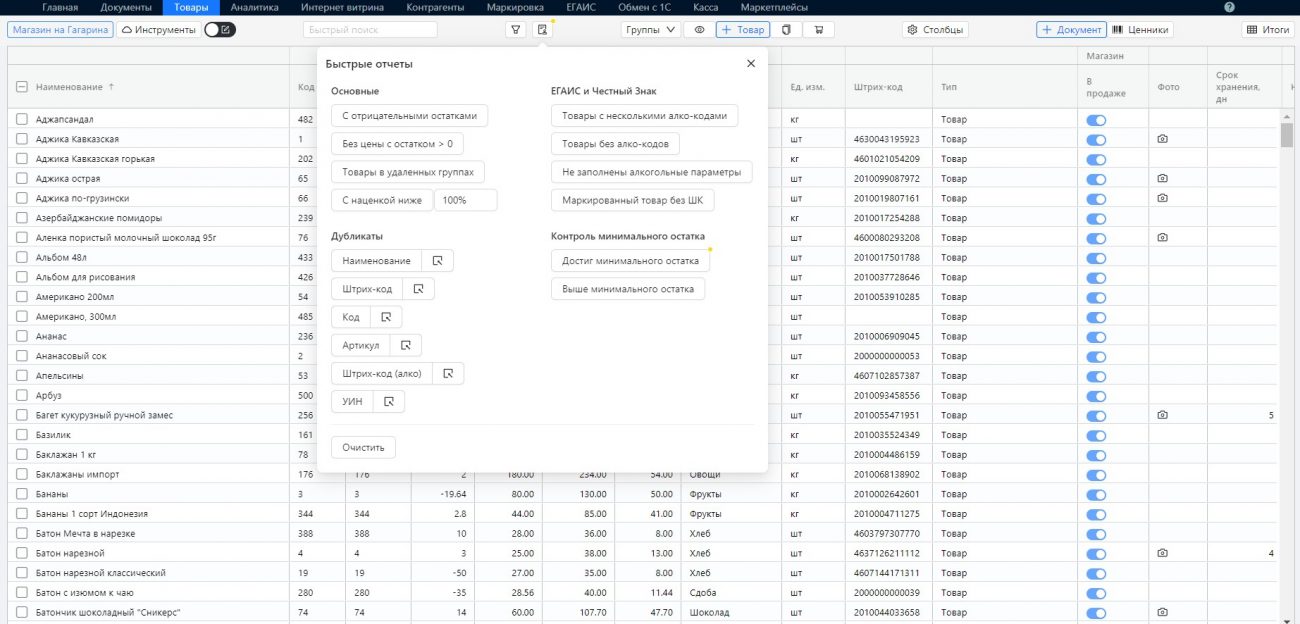Click select-duplicates icon next to Наименование
This screenshot has height=624, width=1300.
tap(437, 261)
